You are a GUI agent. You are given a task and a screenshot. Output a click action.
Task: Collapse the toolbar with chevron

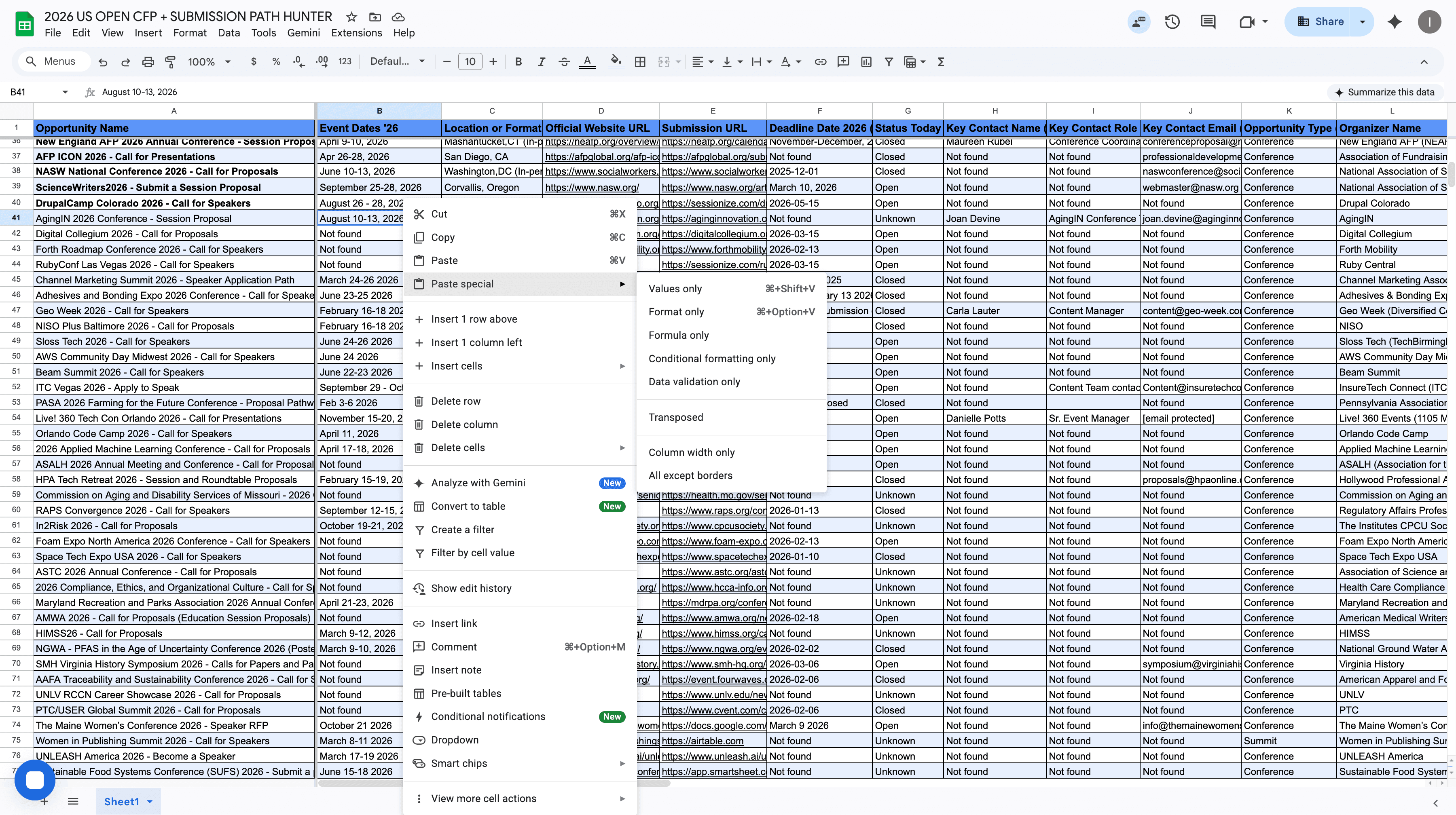1424,61
